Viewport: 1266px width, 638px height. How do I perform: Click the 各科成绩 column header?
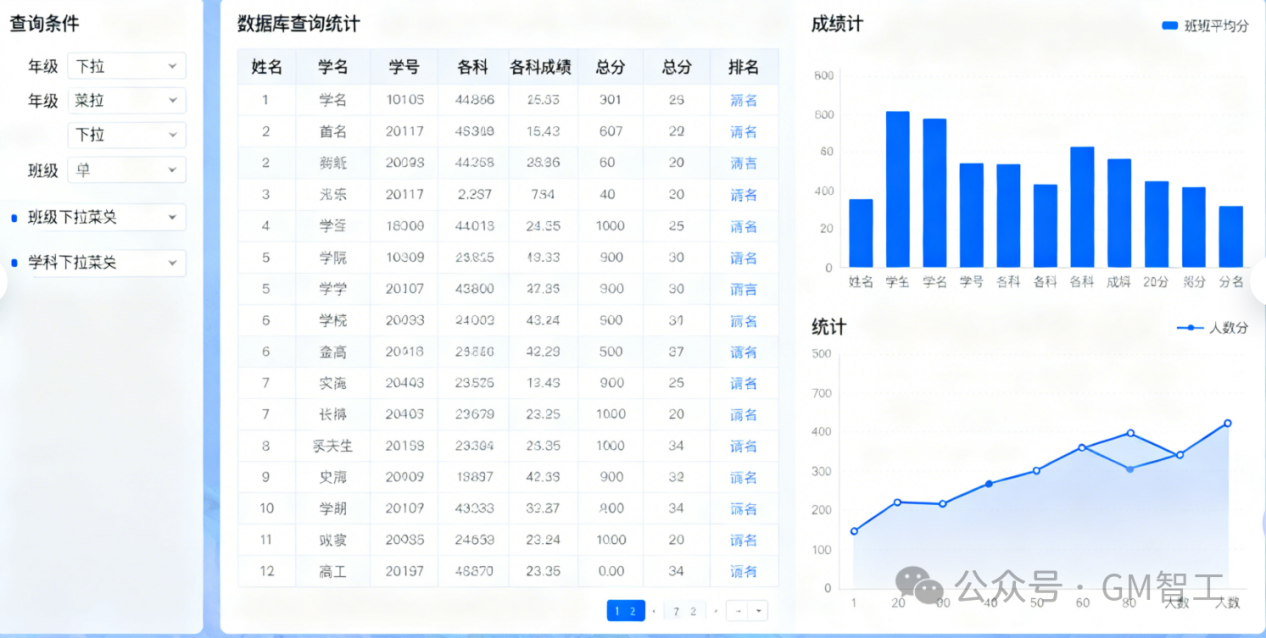pos(540,67)
